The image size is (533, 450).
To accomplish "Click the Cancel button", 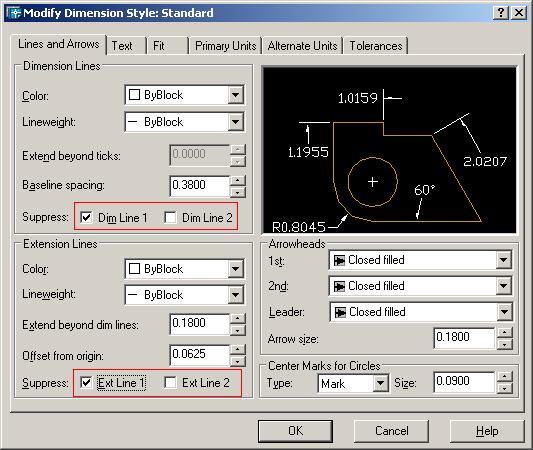I will point(391,431).
